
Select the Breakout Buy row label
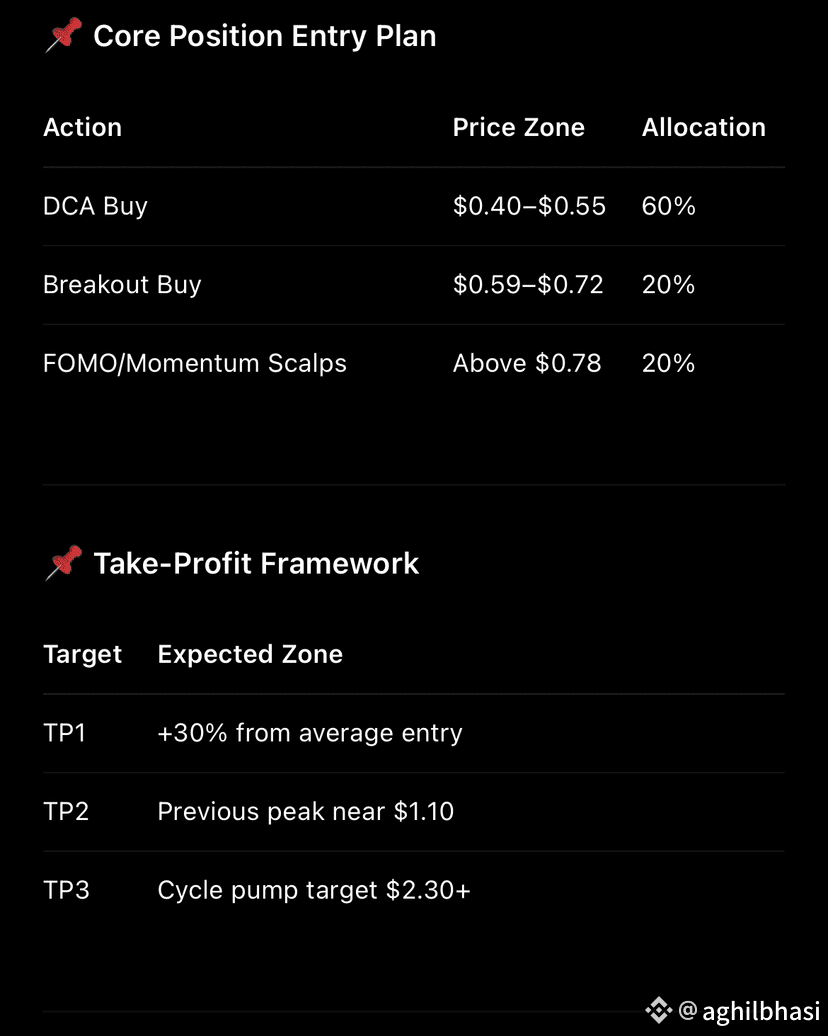122,285
